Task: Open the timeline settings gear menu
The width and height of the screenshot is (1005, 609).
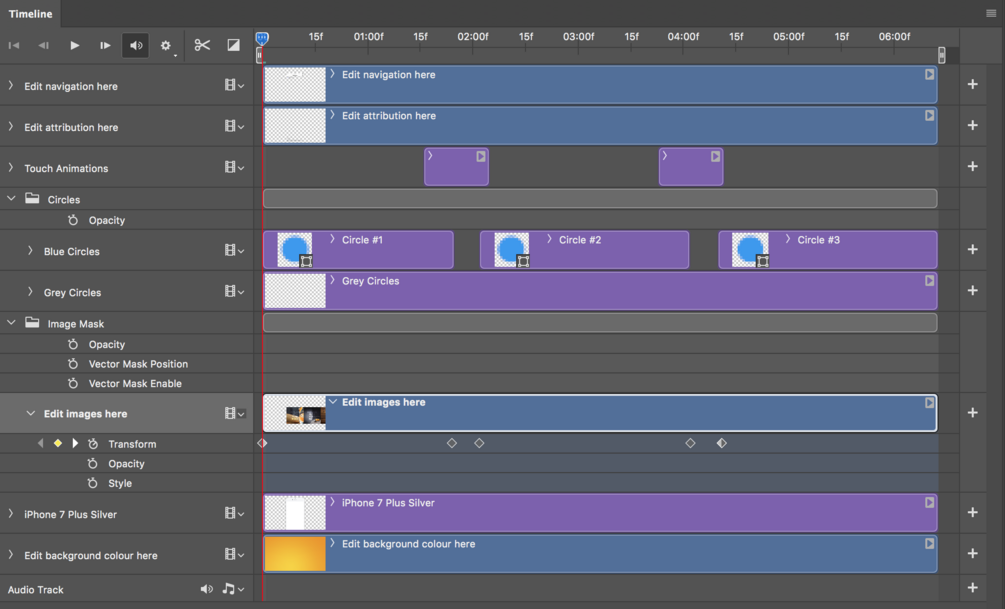Action: [x=166, y=45]
